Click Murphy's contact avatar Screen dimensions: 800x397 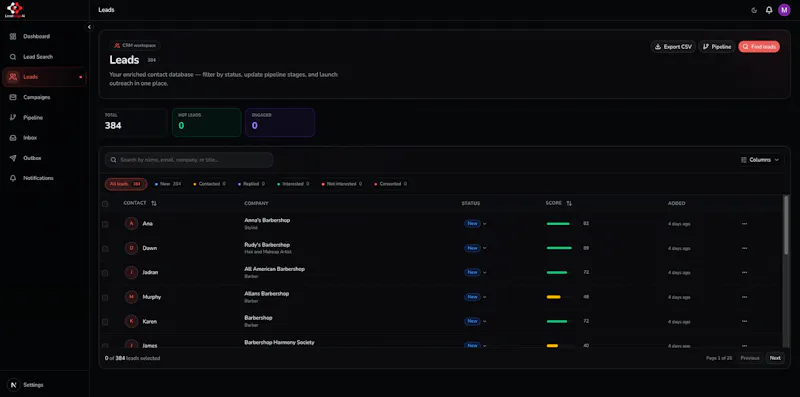click(131, 297)
